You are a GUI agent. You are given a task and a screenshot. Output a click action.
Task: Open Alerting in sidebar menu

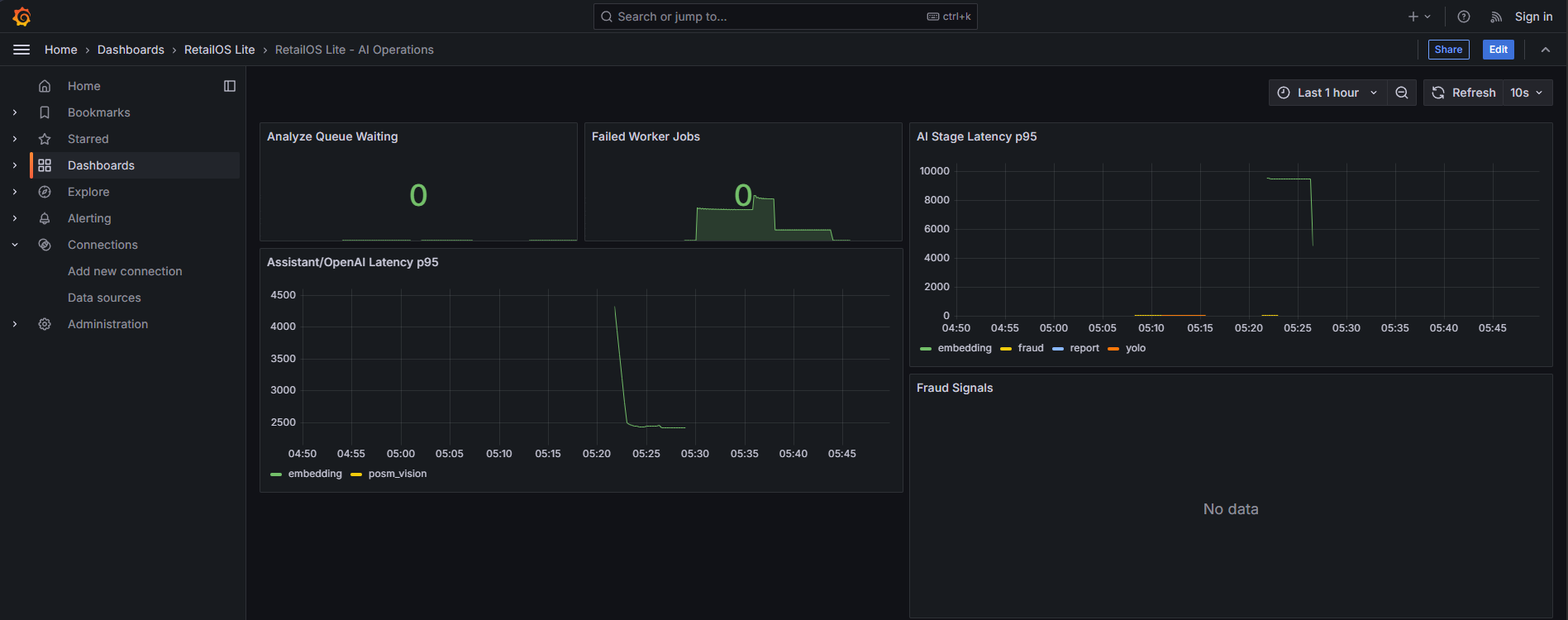[89, 218]
